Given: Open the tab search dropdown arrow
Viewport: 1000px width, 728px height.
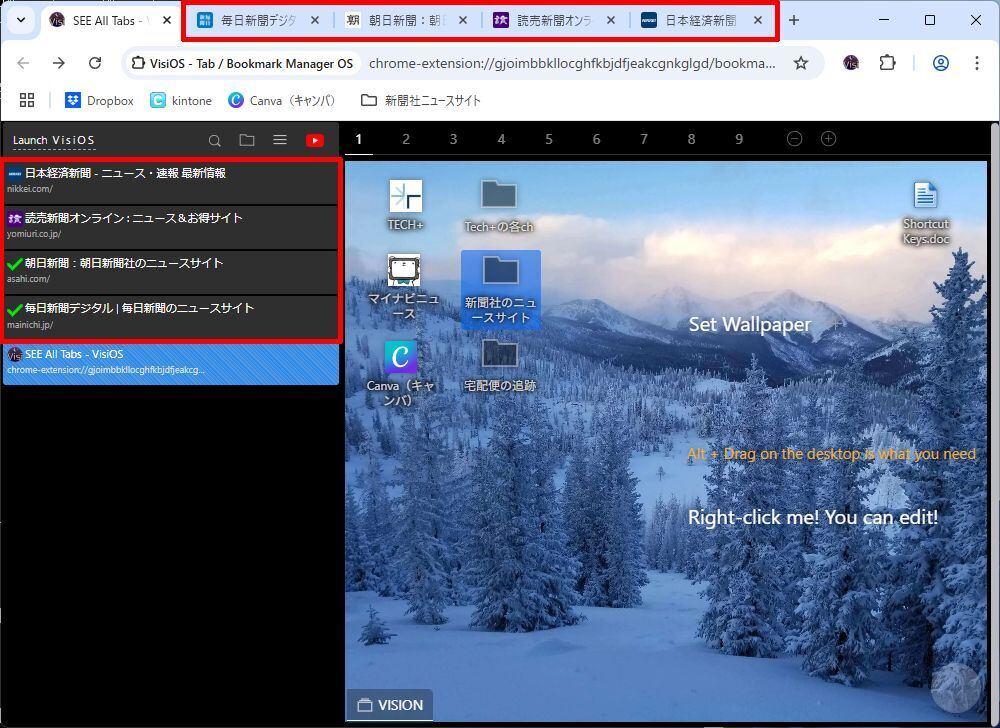Looking at the screenshot, I should (20, 20).
